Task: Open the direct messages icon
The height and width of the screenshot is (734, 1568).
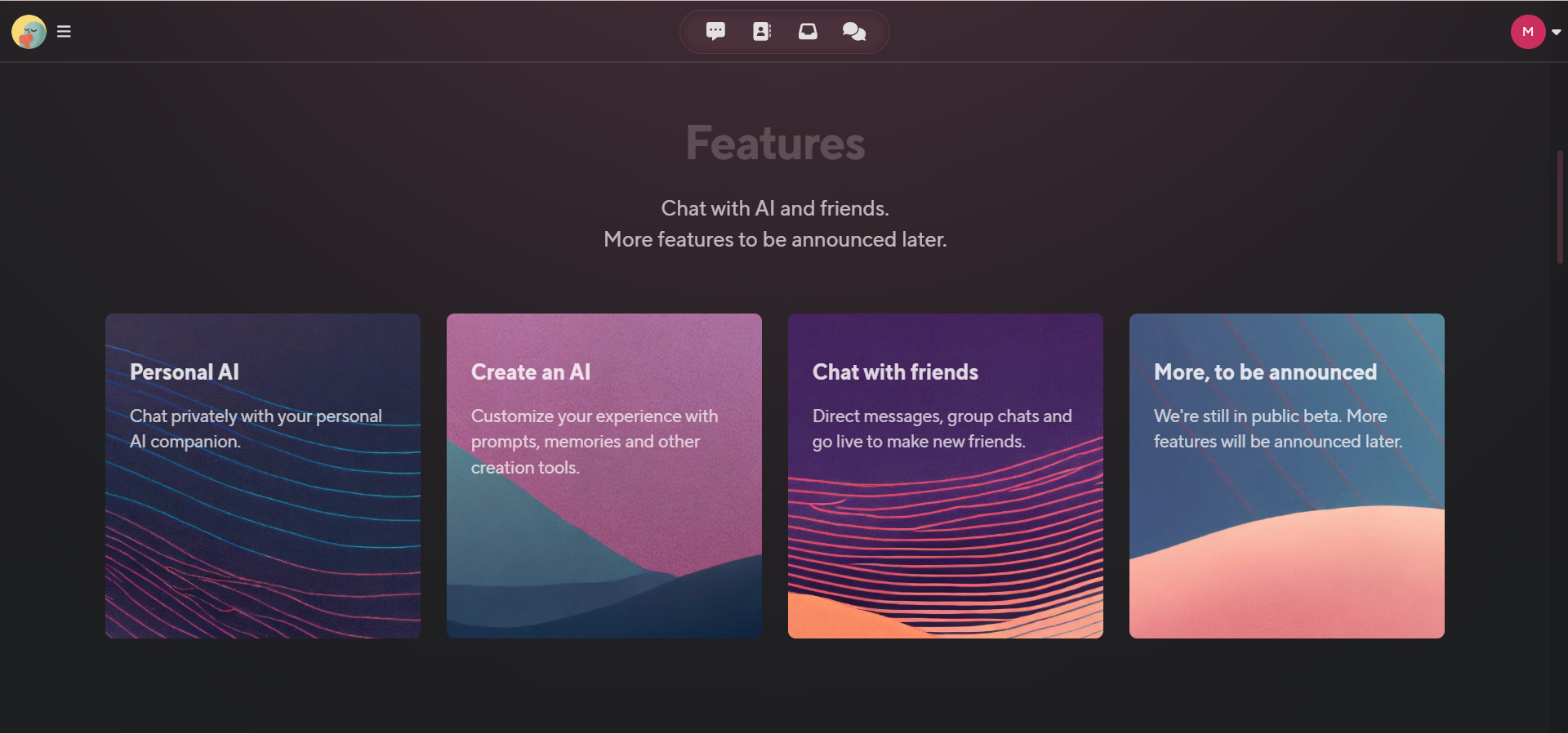Action: (x=716, y=31)
